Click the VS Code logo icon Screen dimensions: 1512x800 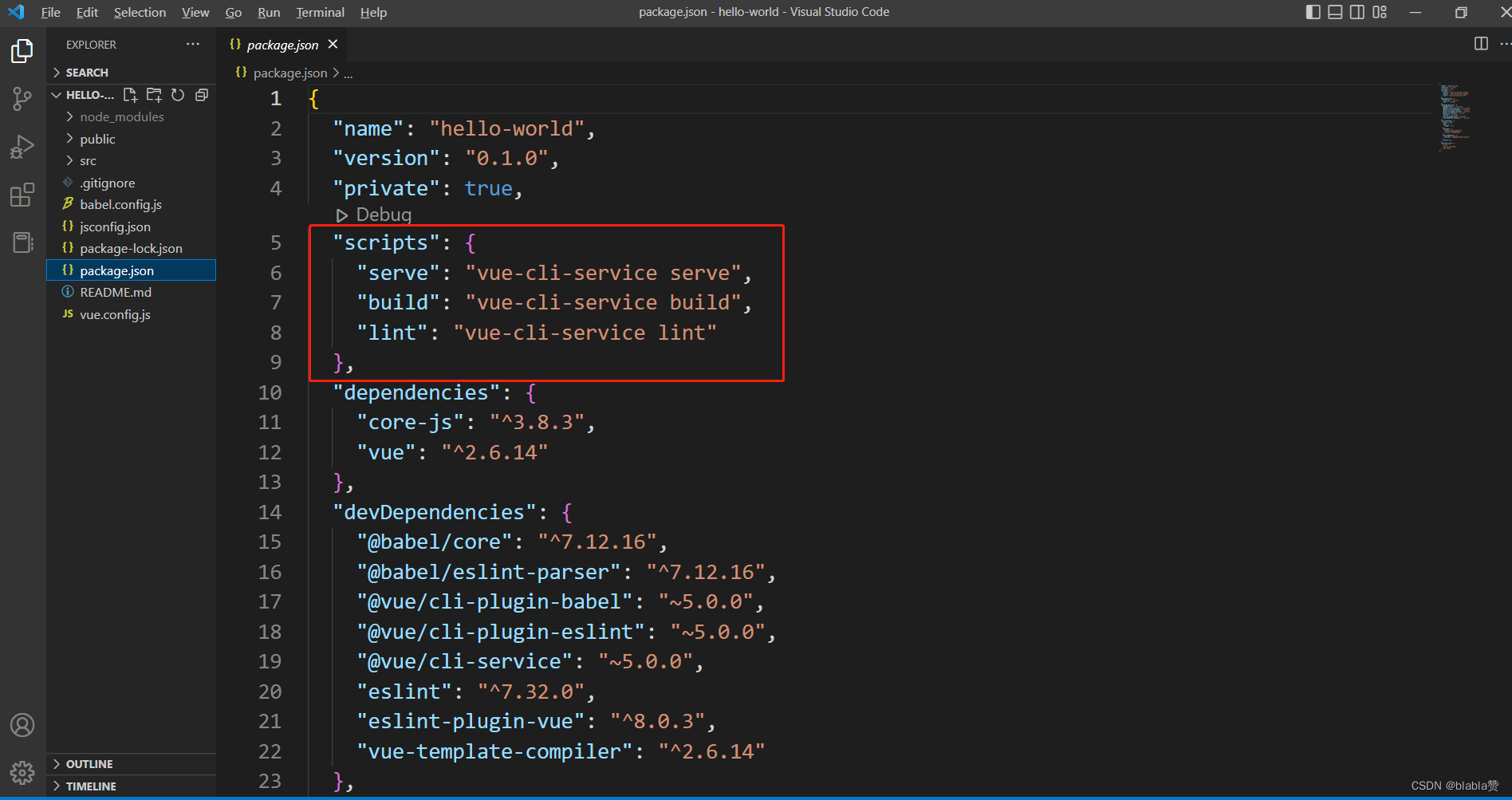16,12
